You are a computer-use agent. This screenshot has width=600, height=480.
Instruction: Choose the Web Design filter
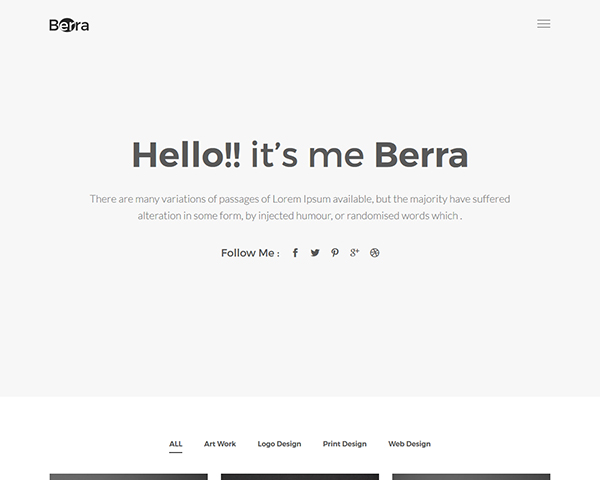pos(409,444)
